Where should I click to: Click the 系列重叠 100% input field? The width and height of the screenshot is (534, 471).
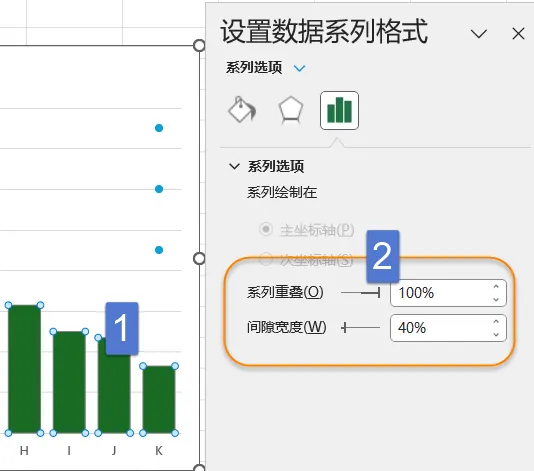pyautogui.click(x=441, y=293)
